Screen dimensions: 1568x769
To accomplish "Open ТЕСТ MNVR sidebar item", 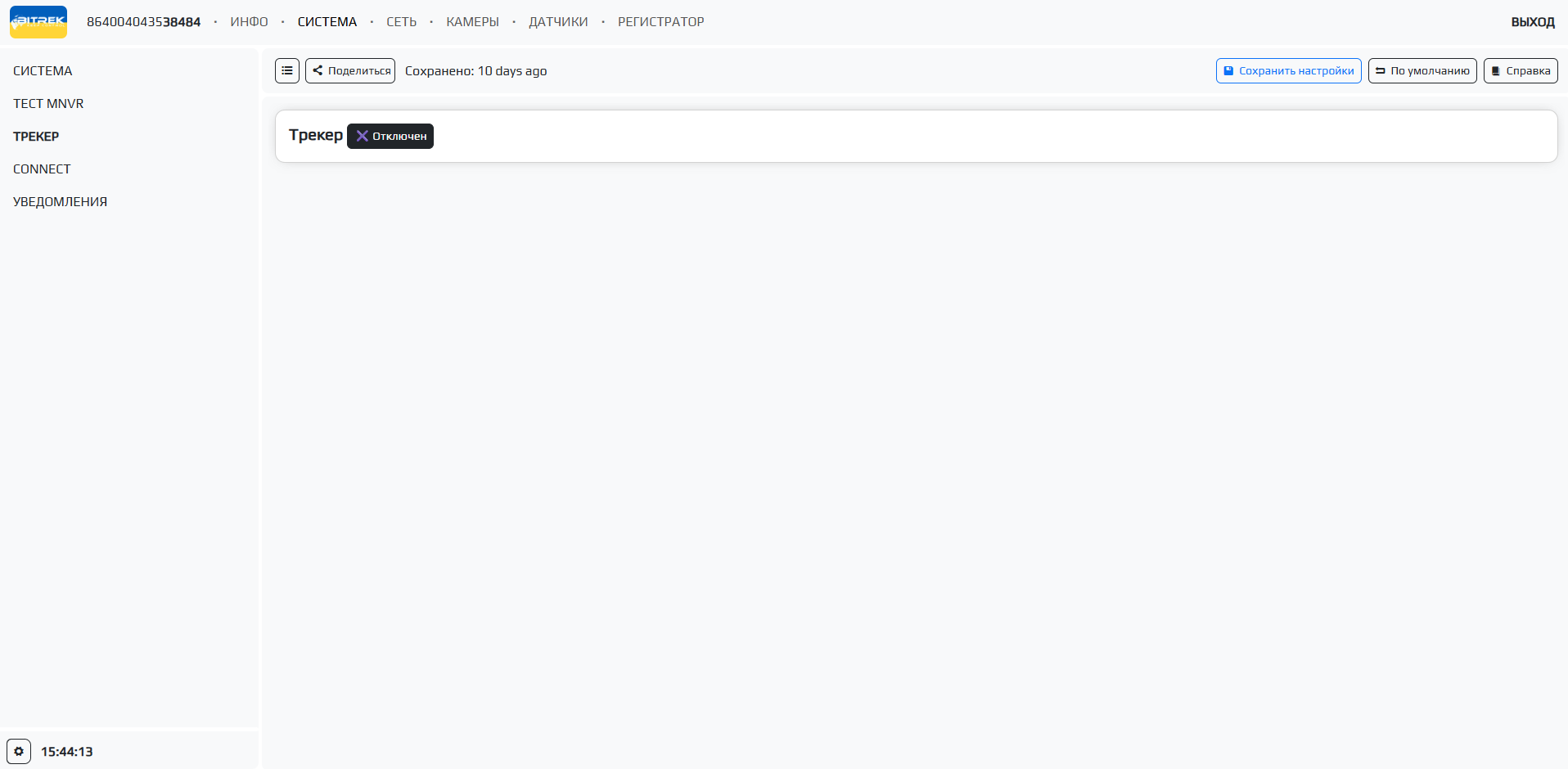I will 48,104.
